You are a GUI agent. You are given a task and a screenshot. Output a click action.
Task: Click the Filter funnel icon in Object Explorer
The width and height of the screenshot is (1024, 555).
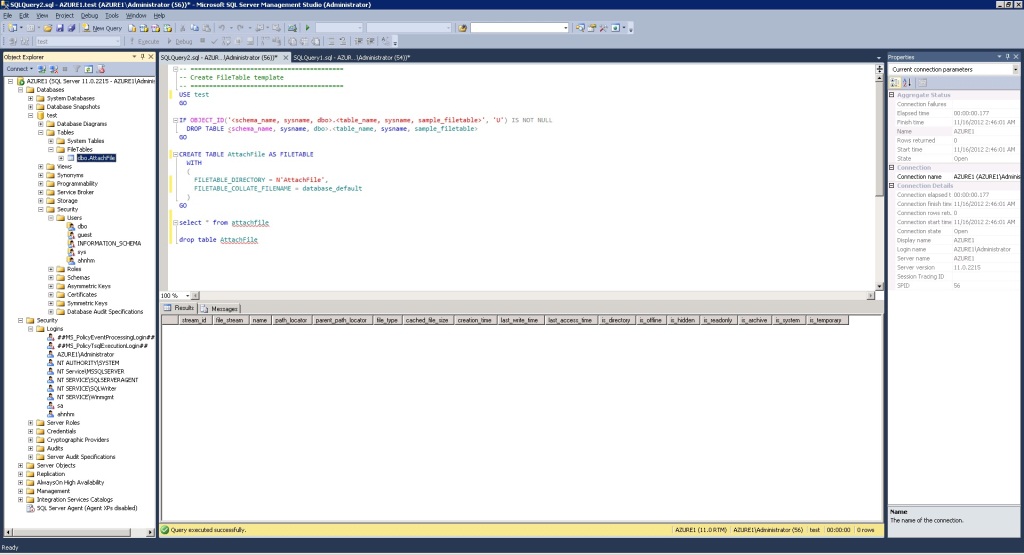[76, 69]
